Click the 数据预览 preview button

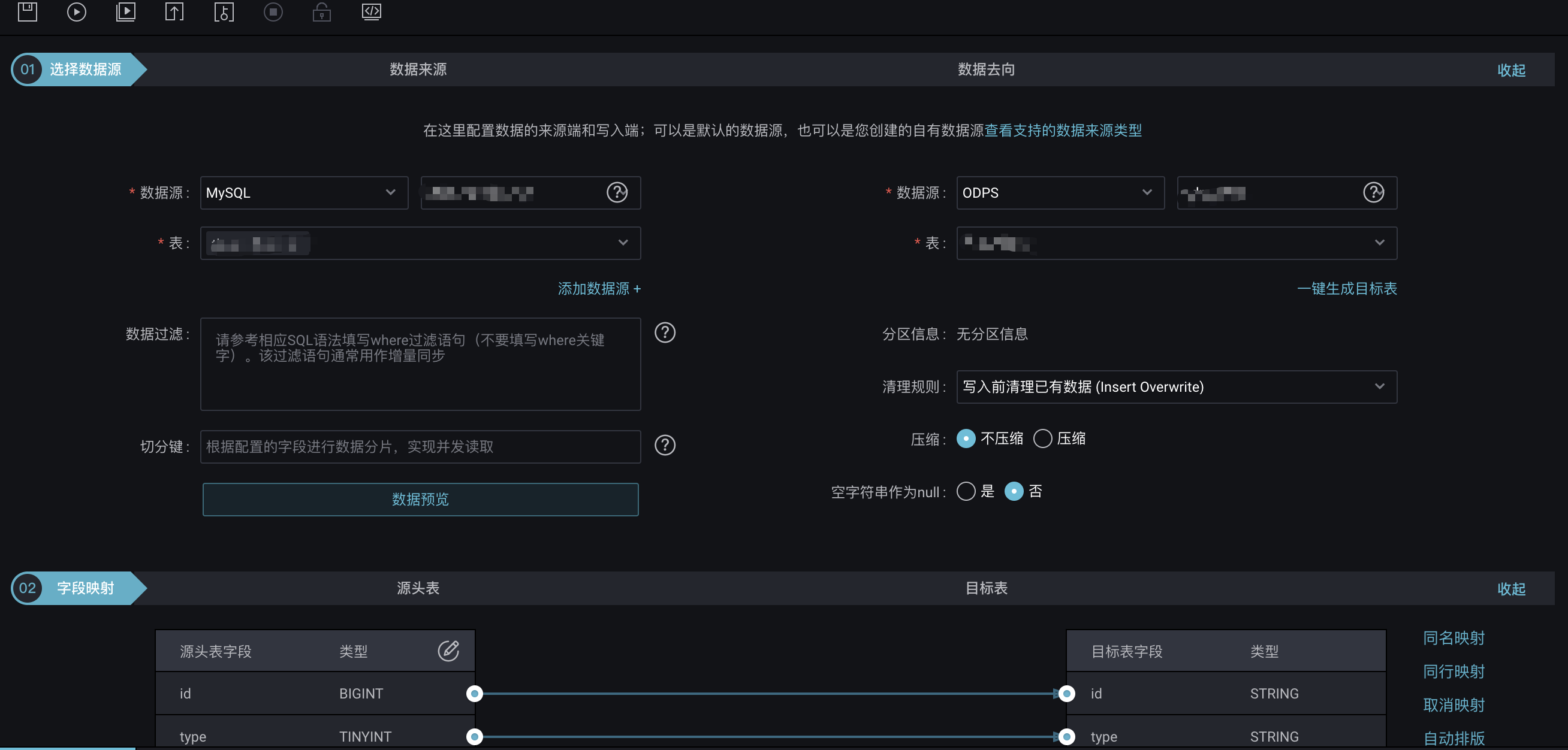coord(420,500)
